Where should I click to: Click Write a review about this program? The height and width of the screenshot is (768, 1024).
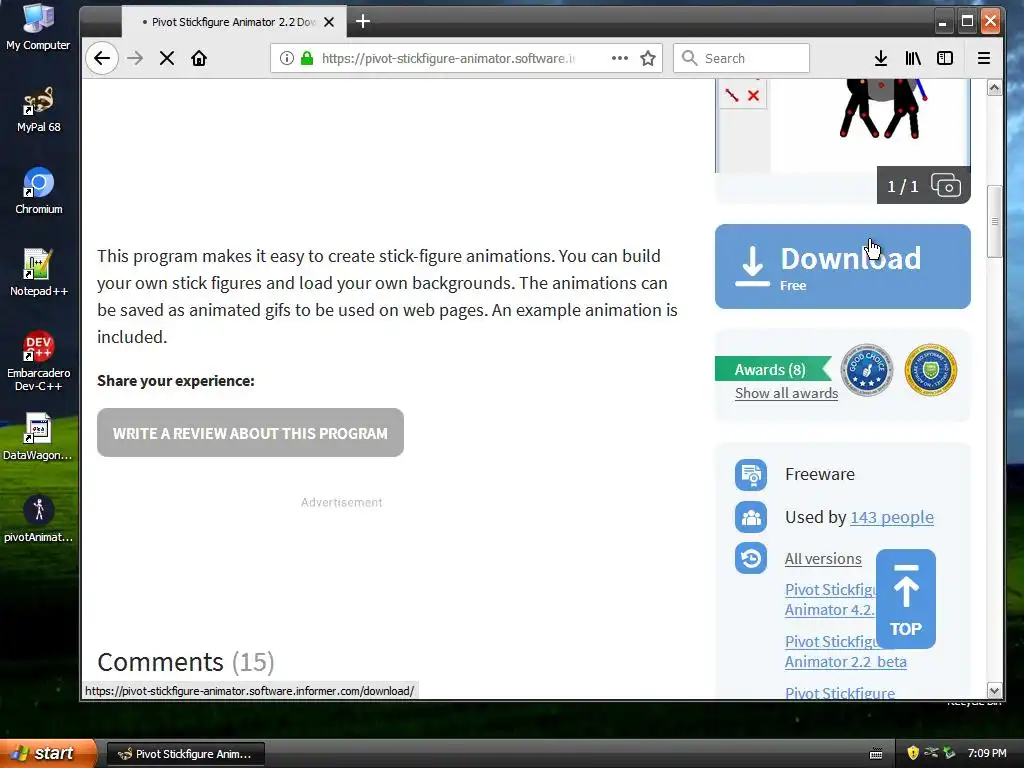(x=250, y=432)
